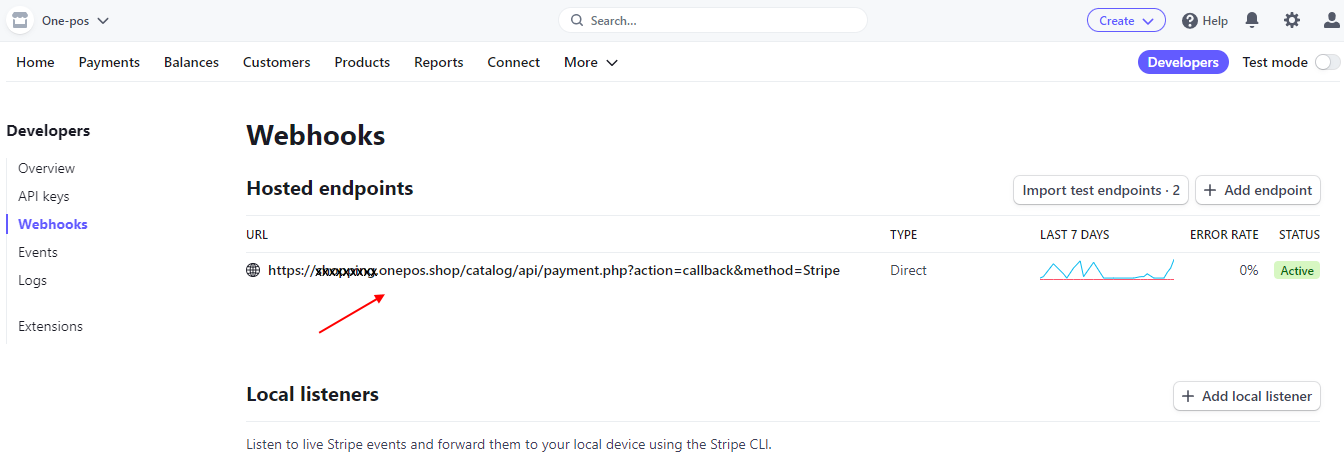The width and height of the screenshot is (1344, 476).
Task: Click Add local listener button
Action: (x=1247, y=396)
